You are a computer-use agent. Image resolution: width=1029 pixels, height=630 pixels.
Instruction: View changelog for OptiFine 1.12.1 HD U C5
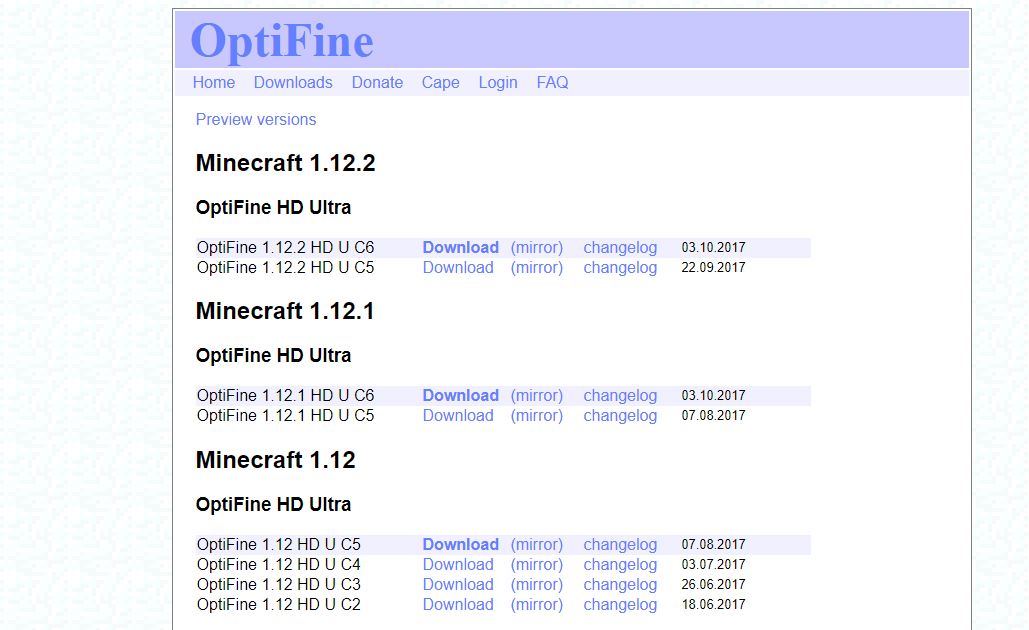[x=620, y=415]
